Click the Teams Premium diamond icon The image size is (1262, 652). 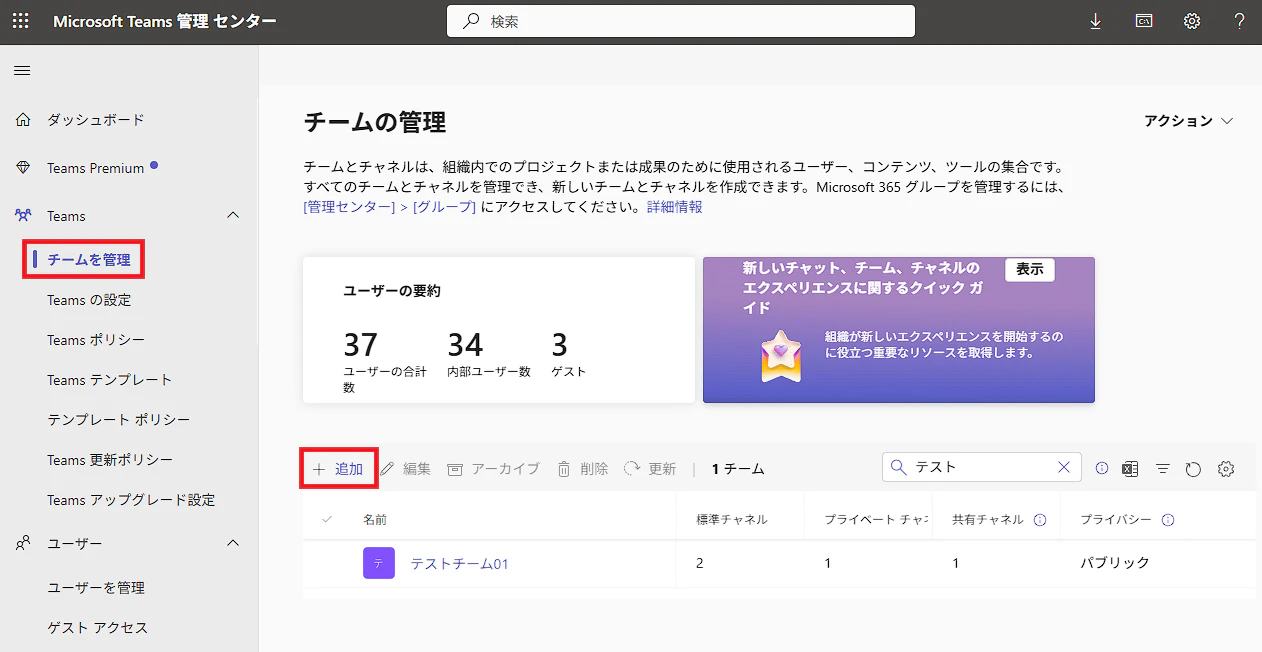pyautogui.click(x=23, y=168)
